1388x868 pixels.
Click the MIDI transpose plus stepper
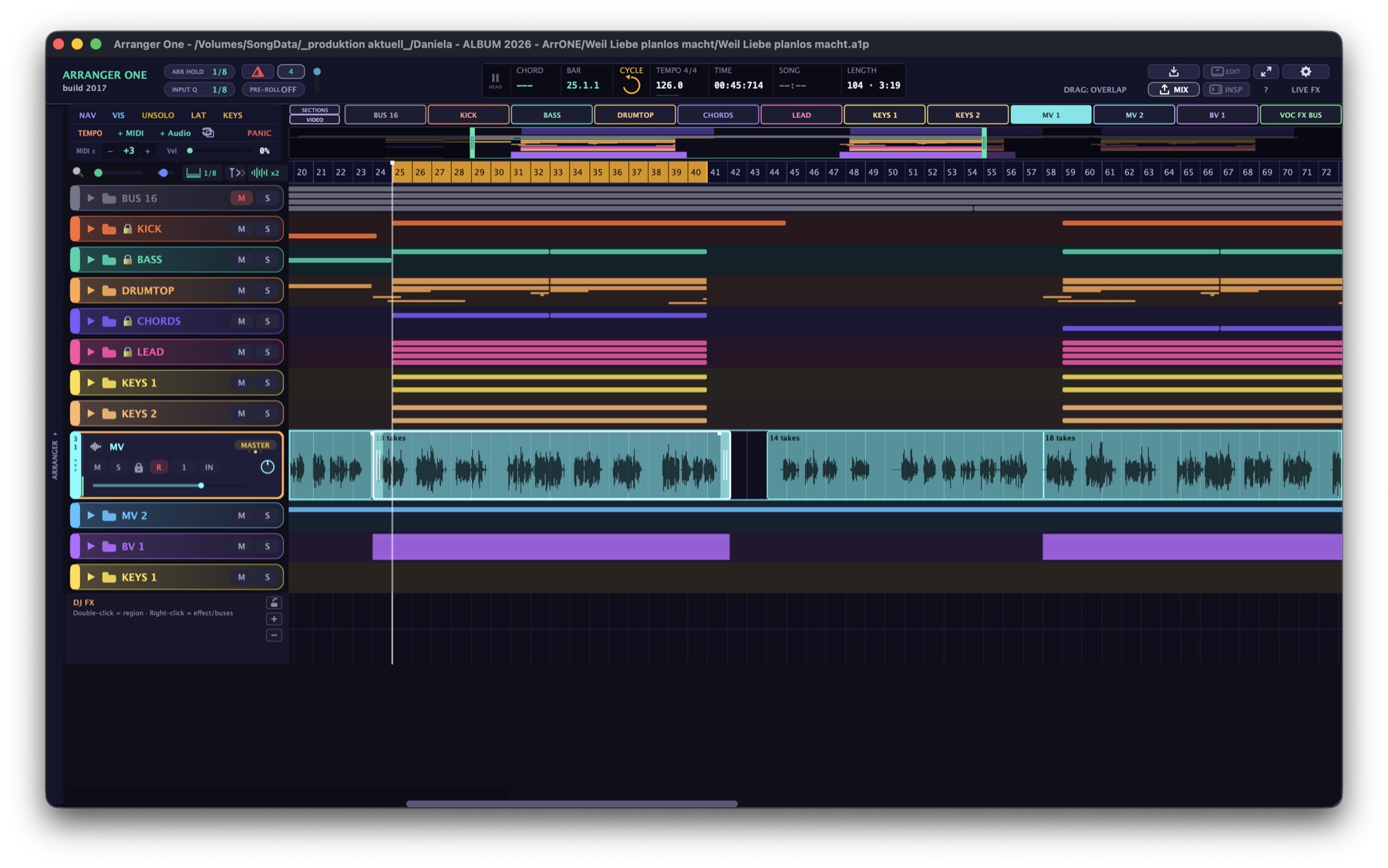click(147, 151)
